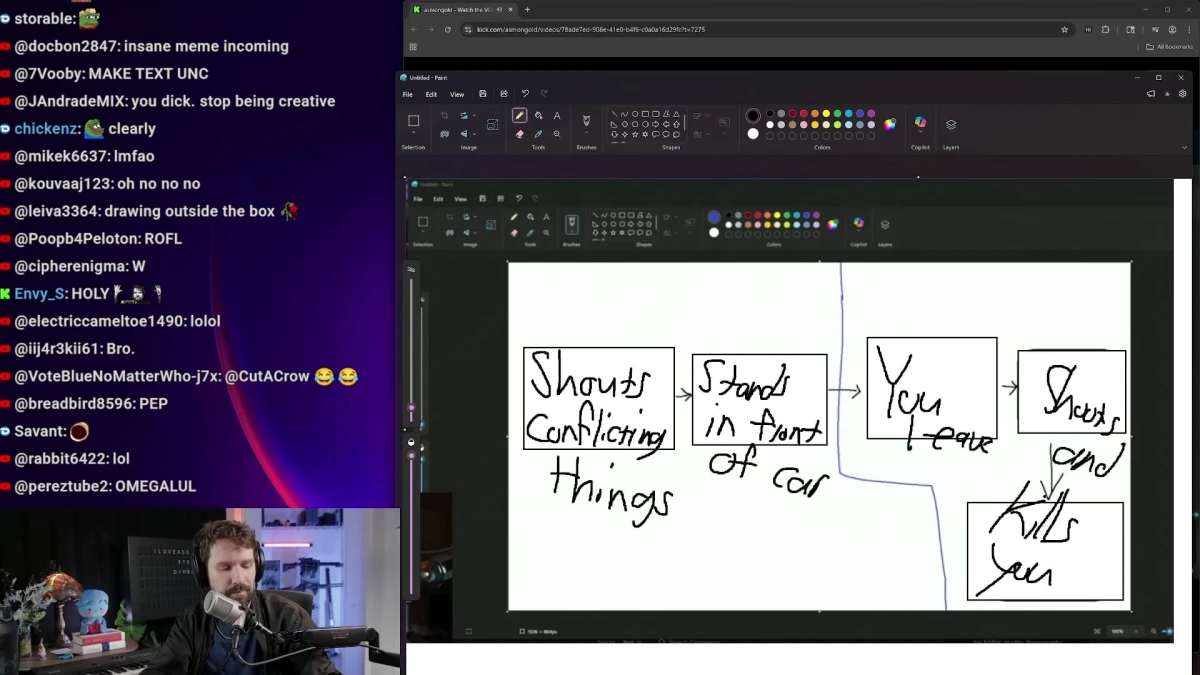The height and width of the screenshot is (675, 1200).
Task: Open the View menu in Paint
Action: (457, 94)
